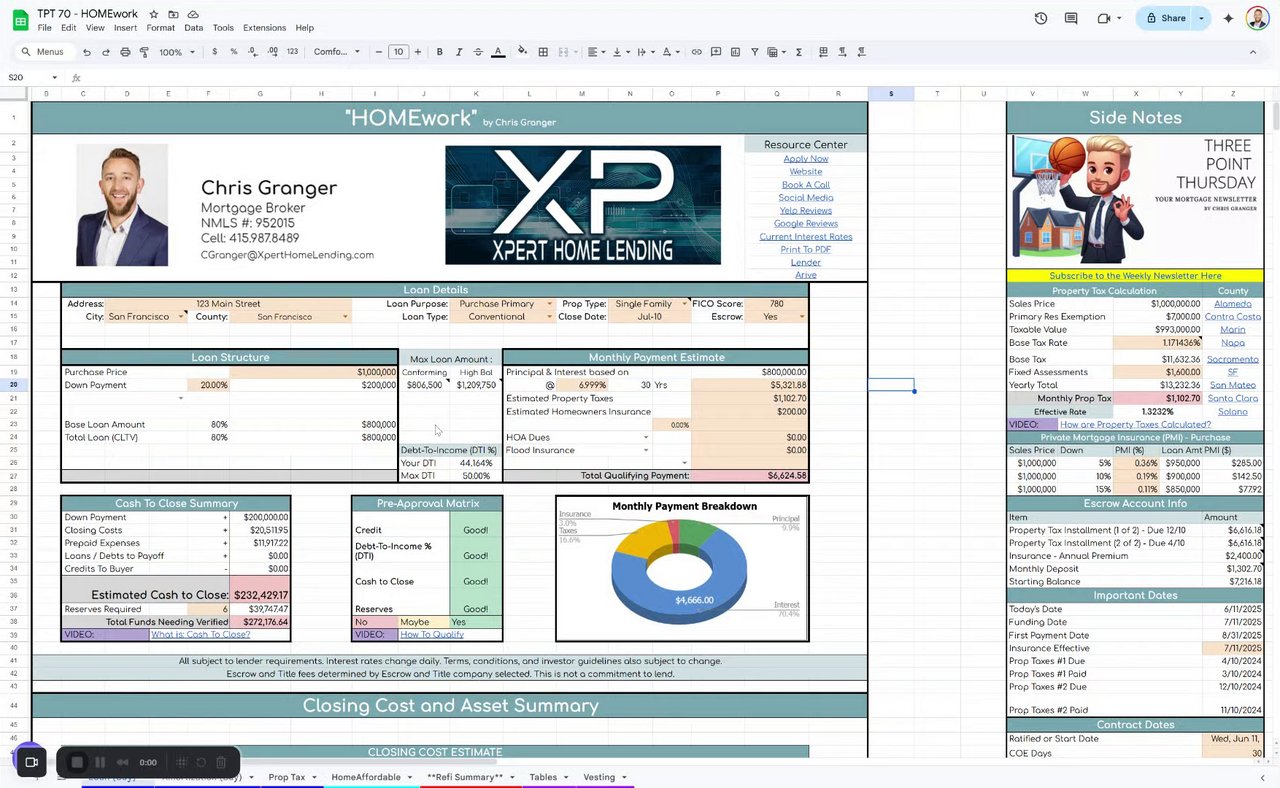Open the horizontal align dropdown
The image size is (1280, 788).
pos(596,52)
